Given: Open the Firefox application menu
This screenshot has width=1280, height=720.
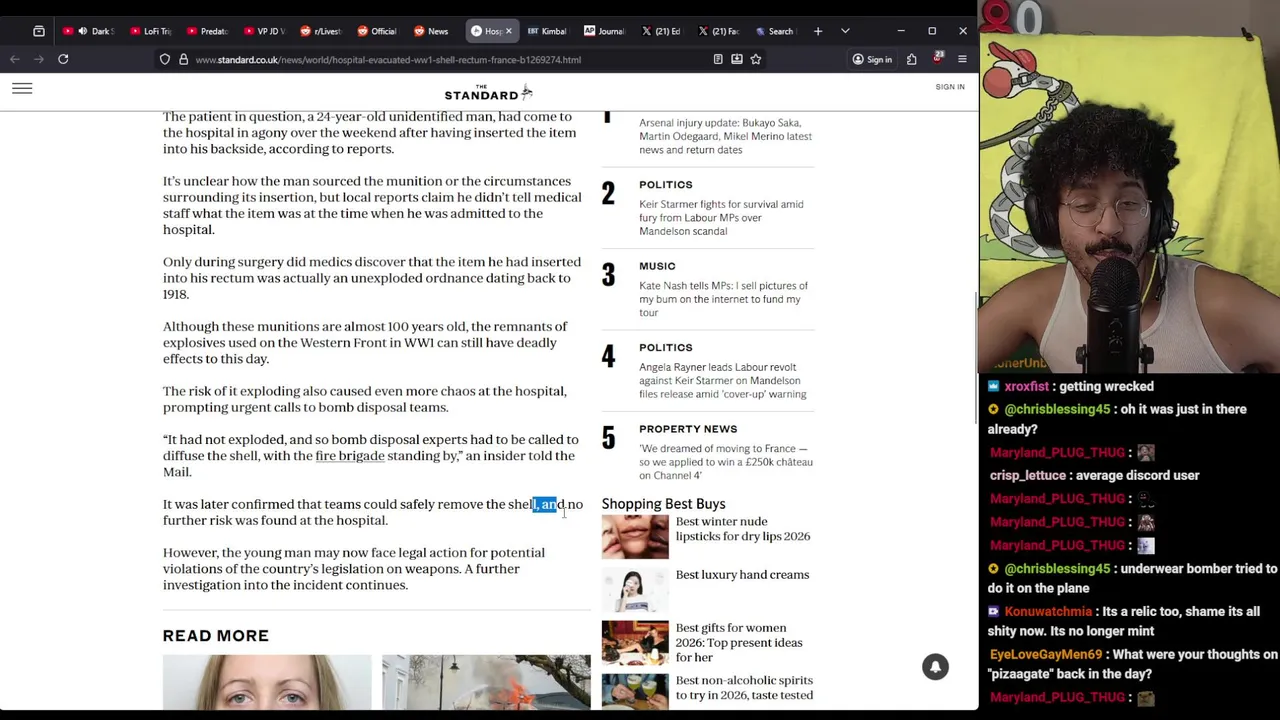Looking at the screenshot, I should click(962, 59).
